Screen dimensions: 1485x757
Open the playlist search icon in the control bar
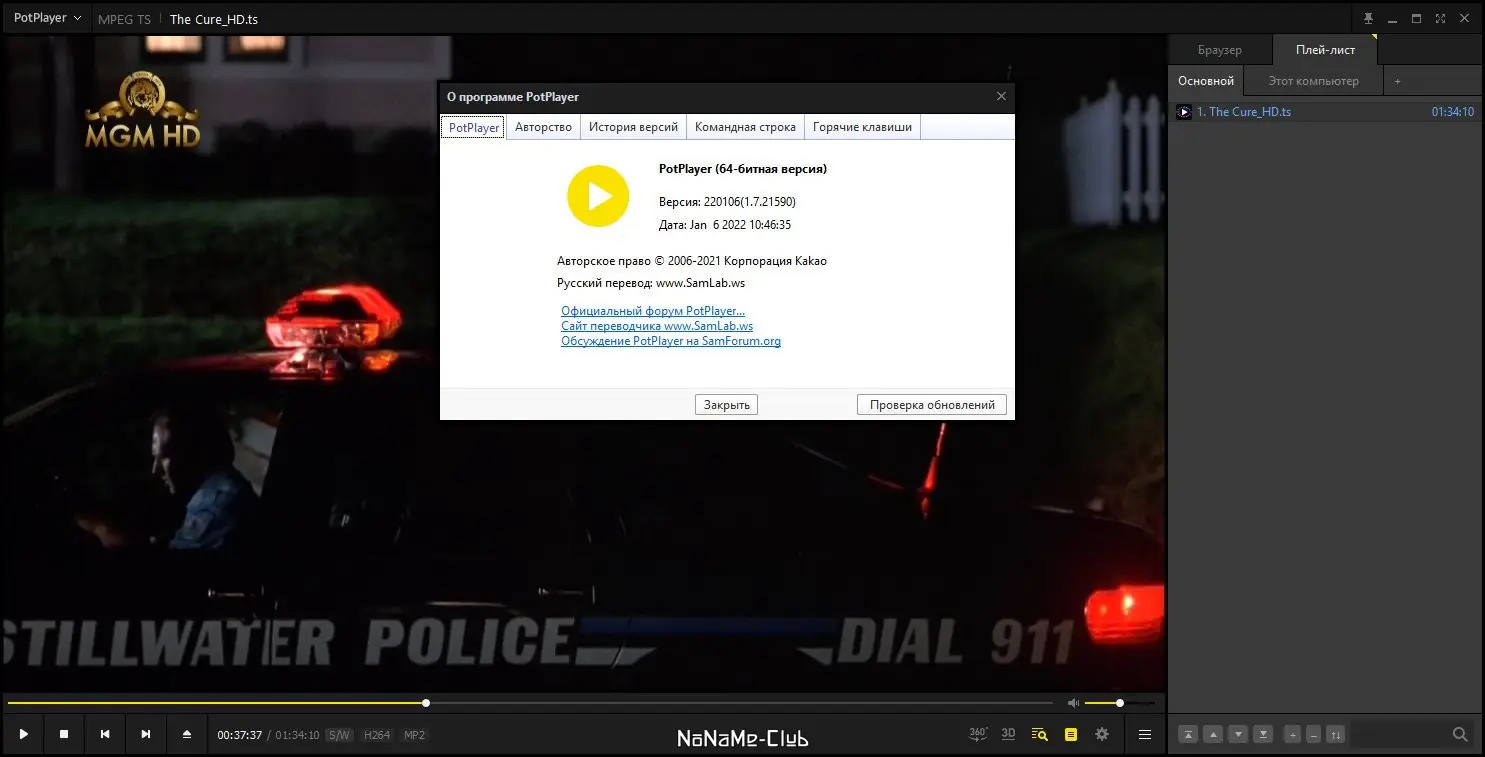(x=1040, y=734)
